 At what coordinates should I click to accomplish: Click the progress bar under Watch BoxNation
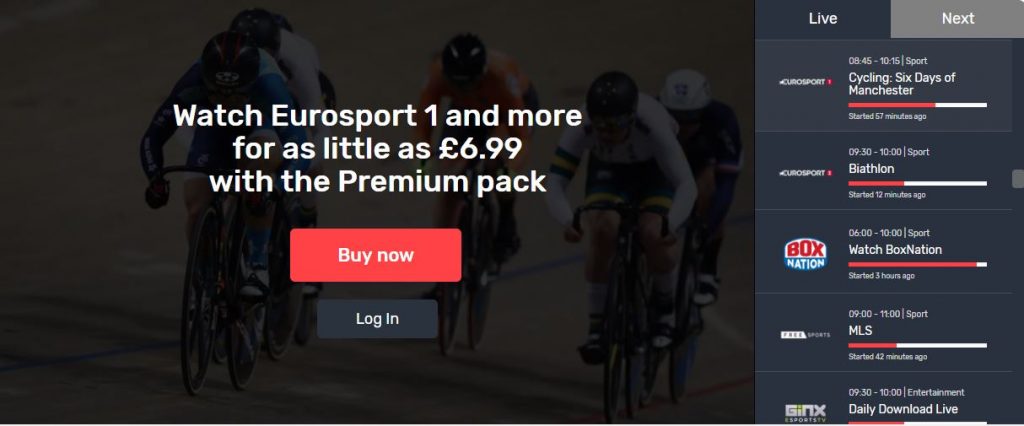click(x=918, y=265)
